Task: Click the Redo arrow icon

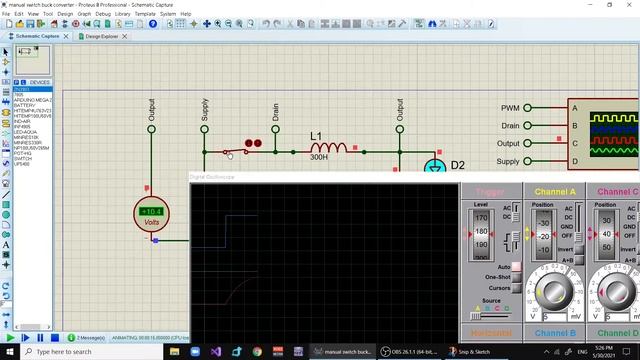Action: tap(277, 24)
